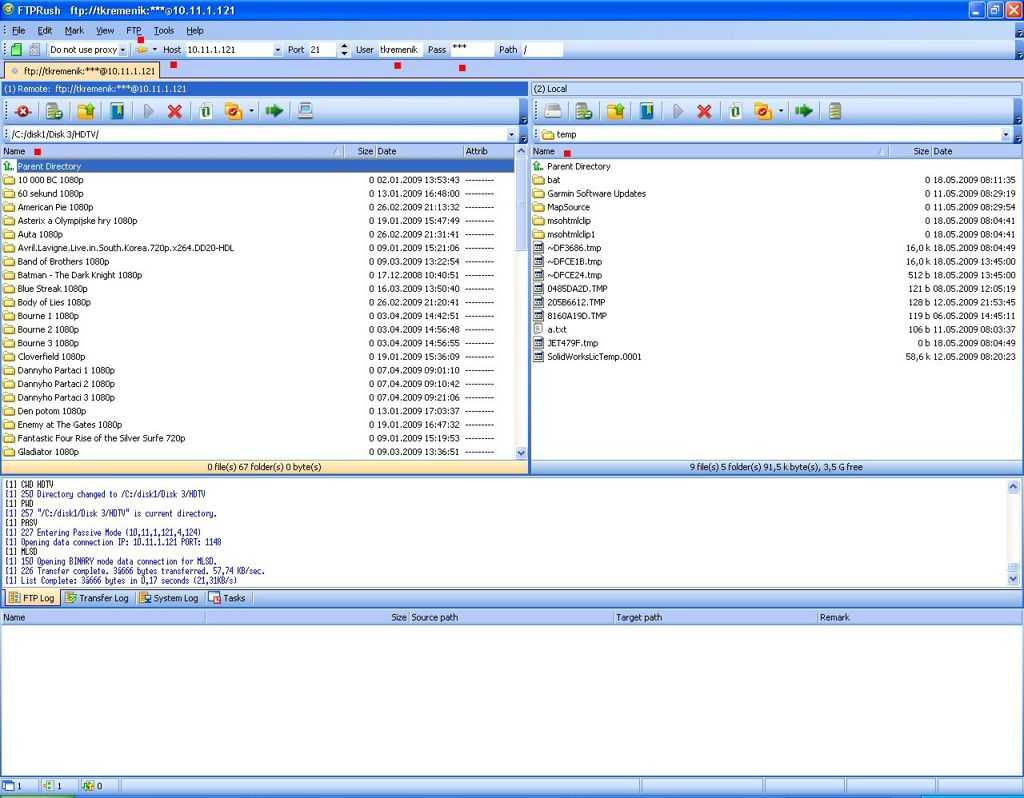Screen dimensions: 1024x798
Task: Click the refresh icon in the Remote toolbar
Action: (206, 112)
